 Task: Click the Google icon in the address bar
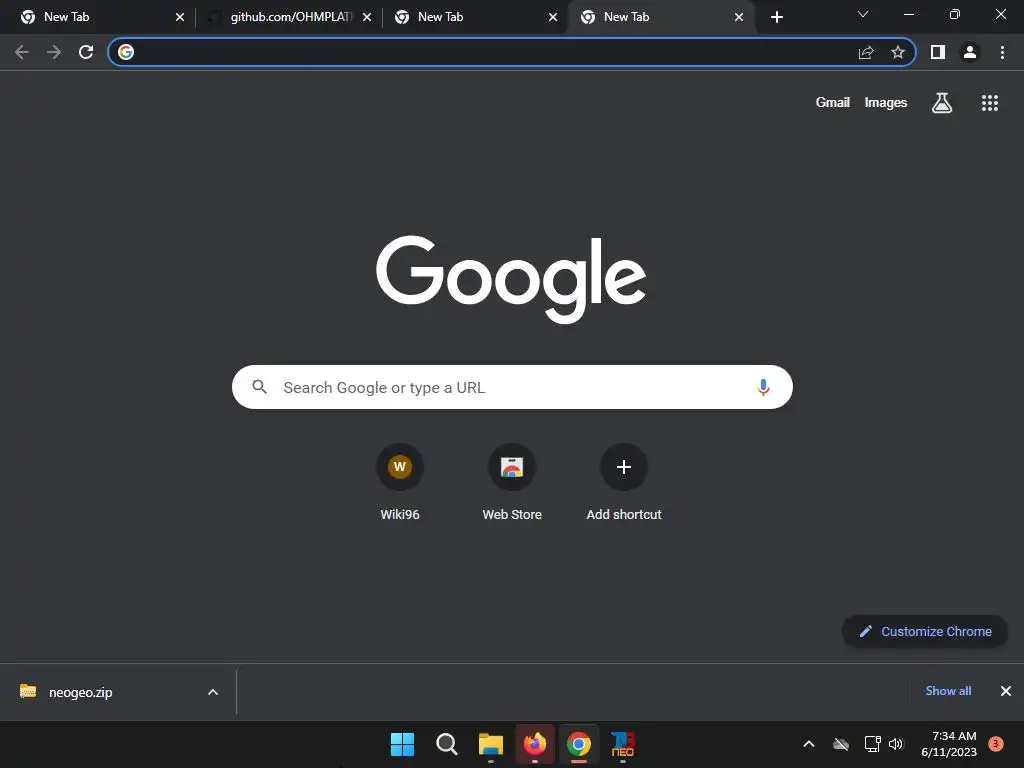tap(126, 52)
